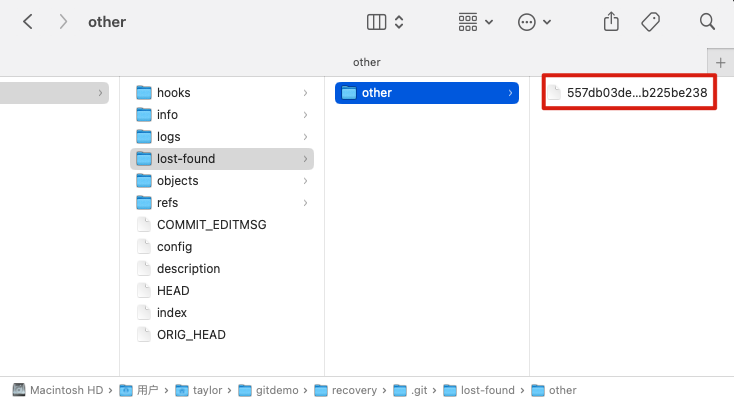Click the config file icon
734x403 pixels.
[x=144, y=247]
